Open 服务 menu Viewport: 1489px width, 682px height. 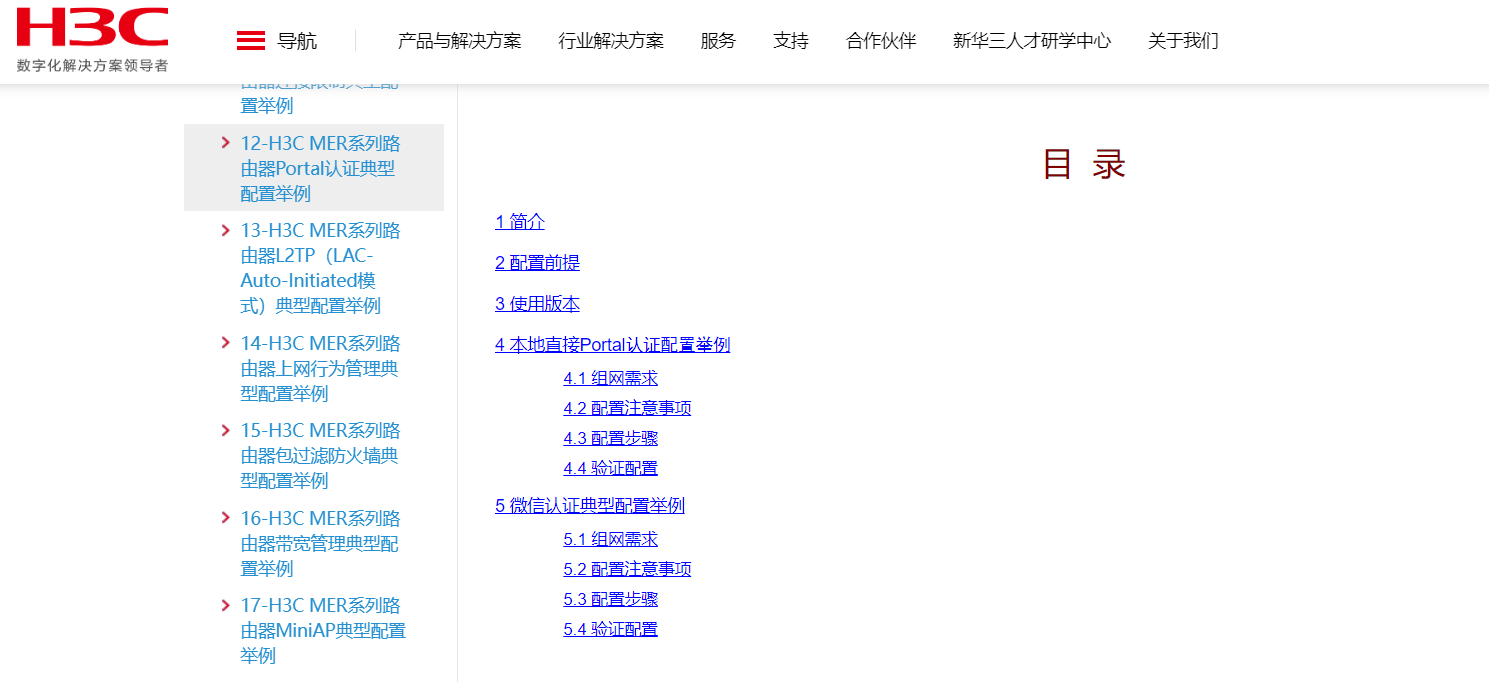(x=718, y=41)
